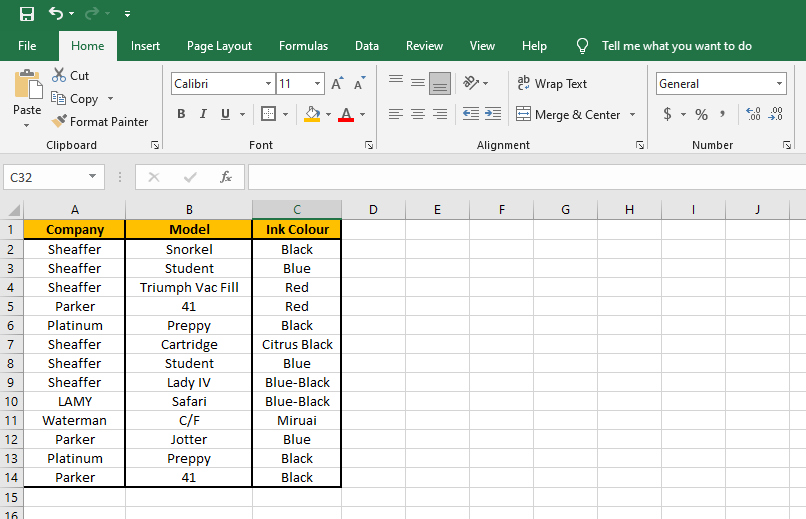806x519 pixels.
Task: Click the Increase Decimal icon
Action: pos(753,114)
